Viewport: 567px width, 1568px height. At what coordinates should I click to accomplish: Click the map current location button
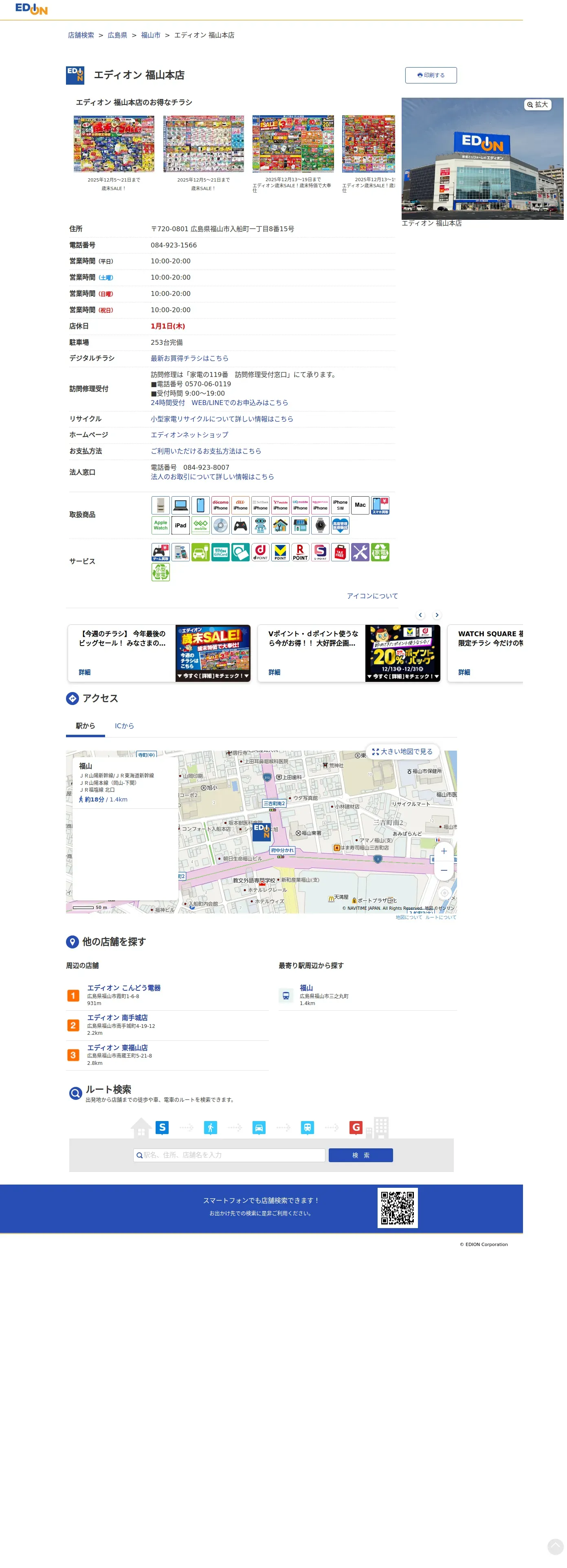444,893
